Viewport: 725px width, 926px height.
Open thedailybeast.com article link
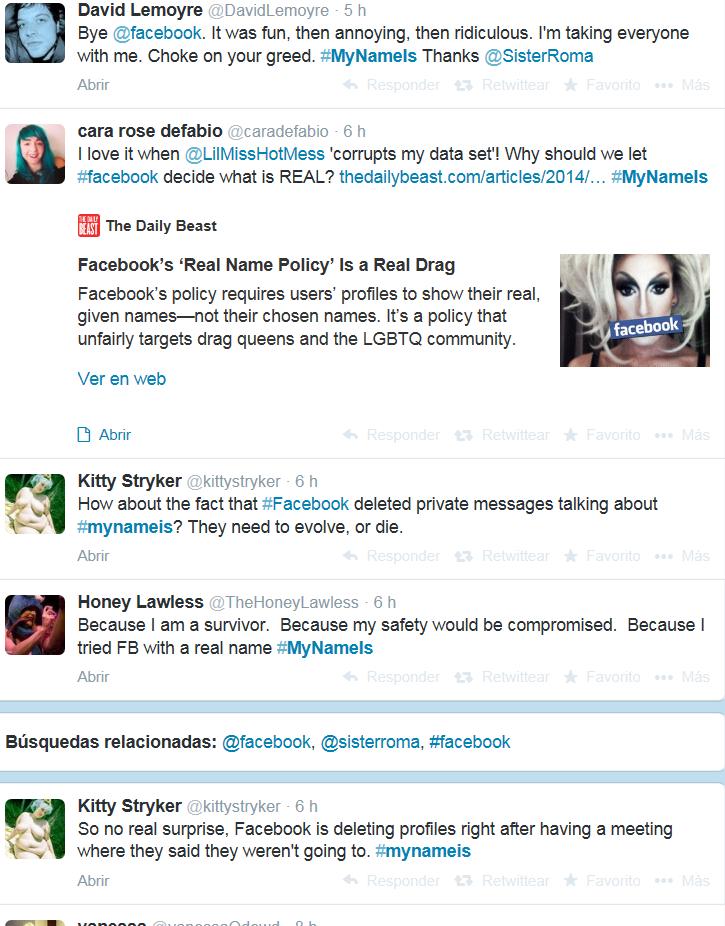coord(472,177)
